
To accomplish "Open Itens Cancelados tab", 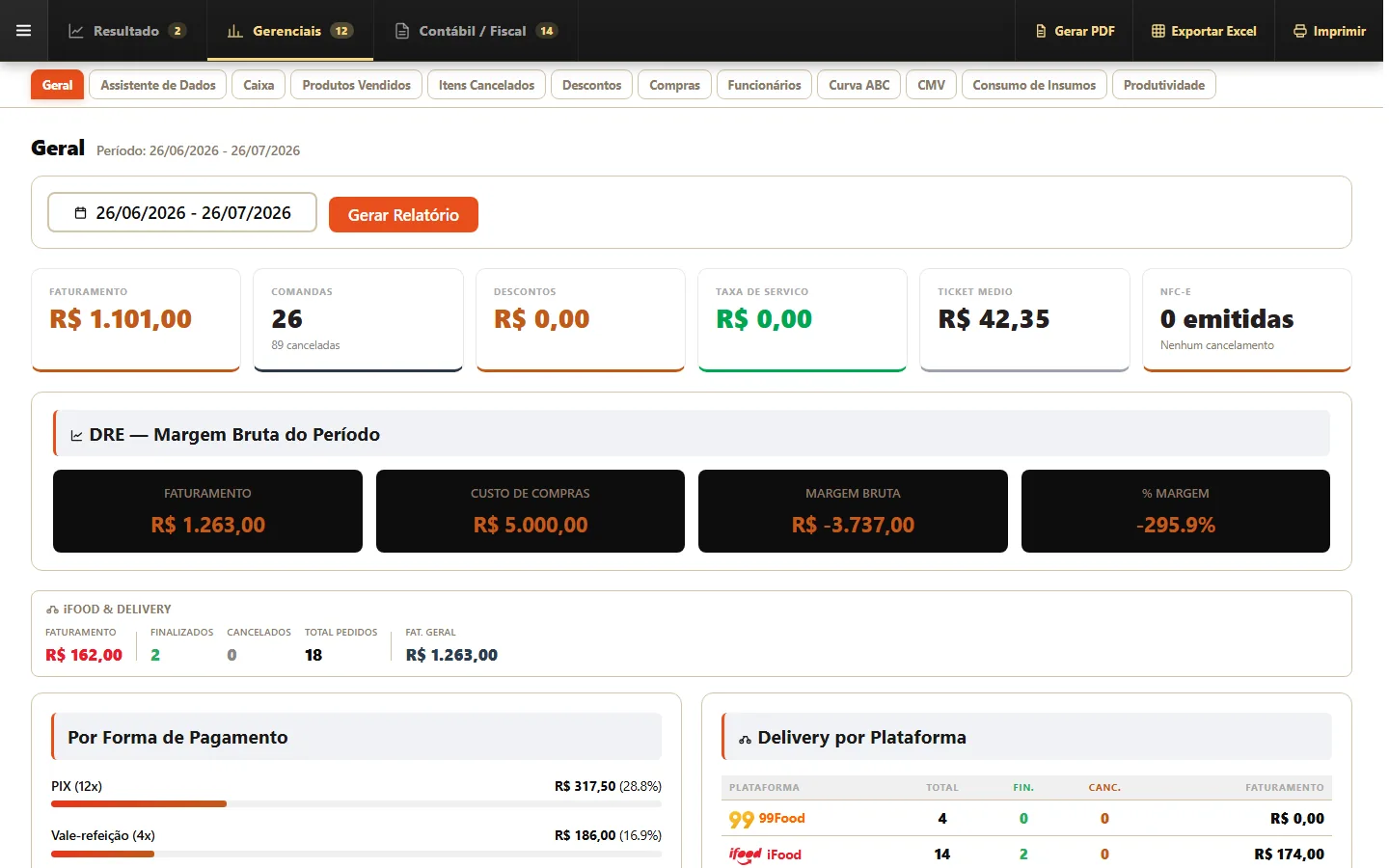I will (486, 85).
